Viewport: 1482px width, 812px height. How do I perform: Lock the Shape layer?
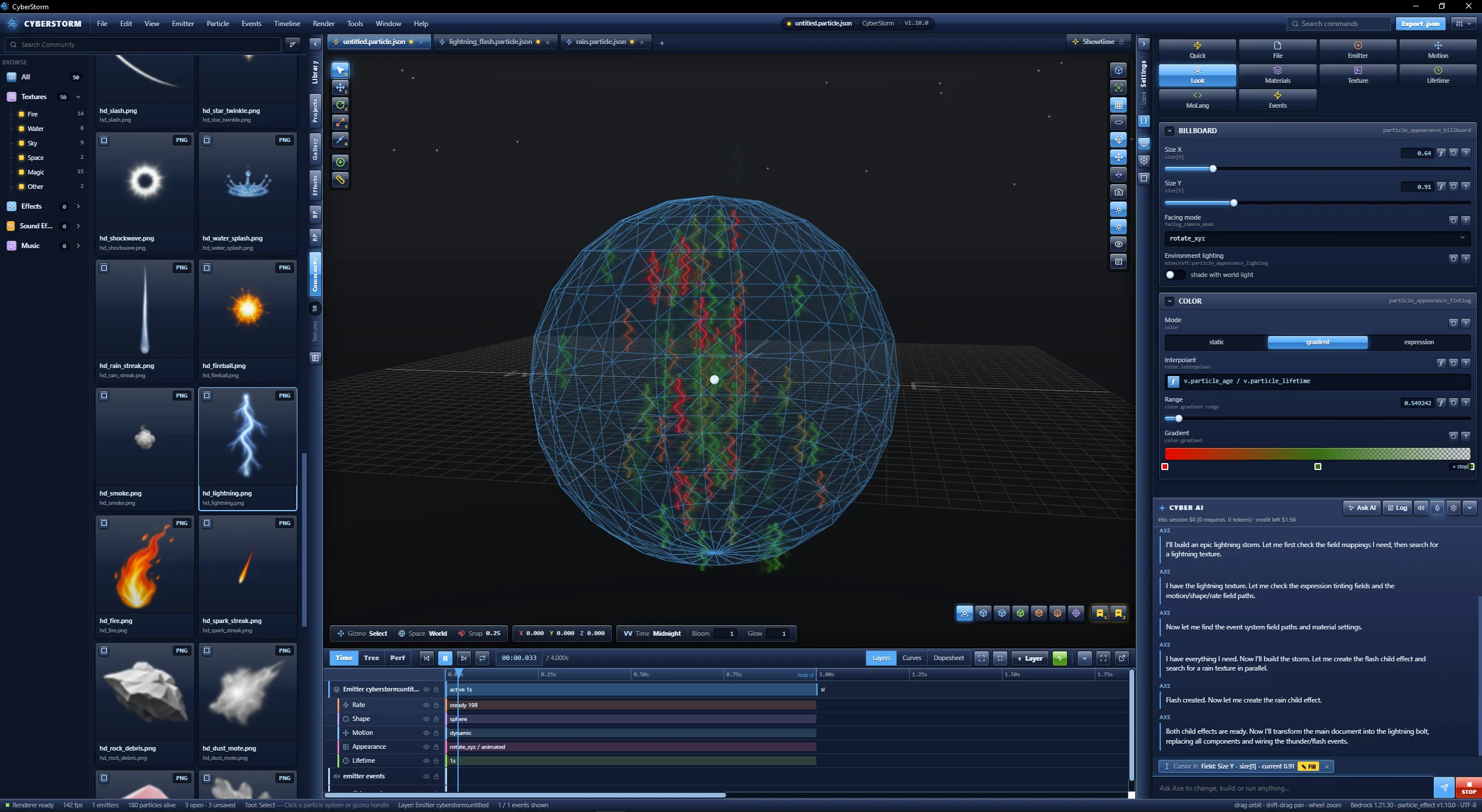436,719
